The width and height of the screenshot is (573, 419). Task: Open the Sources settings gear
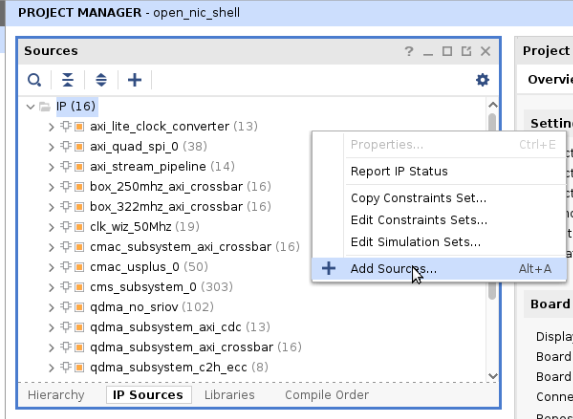(x=482, y=80)
